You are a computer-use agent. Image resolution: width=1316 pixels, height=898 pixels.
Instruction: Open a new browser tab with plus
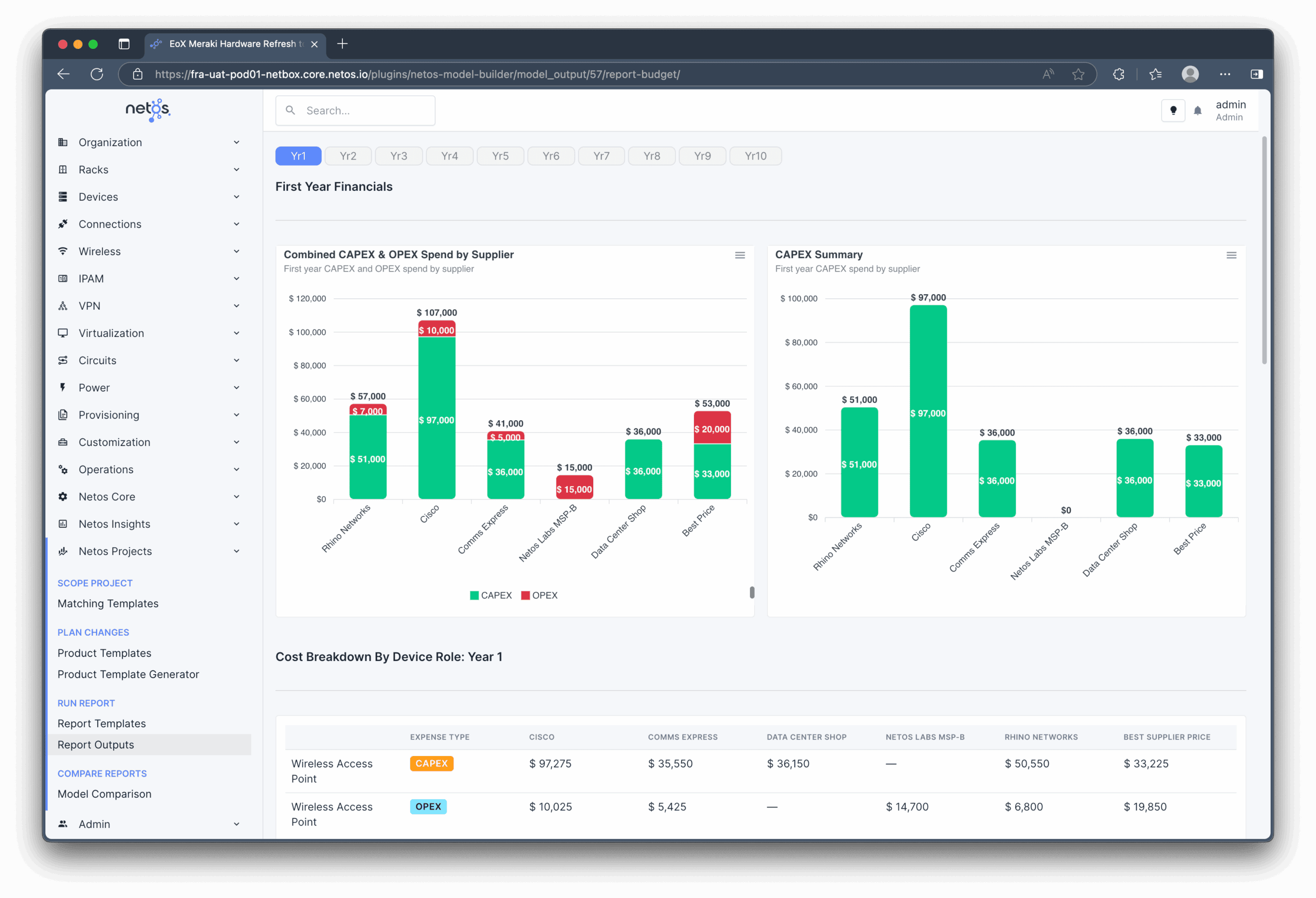pos(342,44)
